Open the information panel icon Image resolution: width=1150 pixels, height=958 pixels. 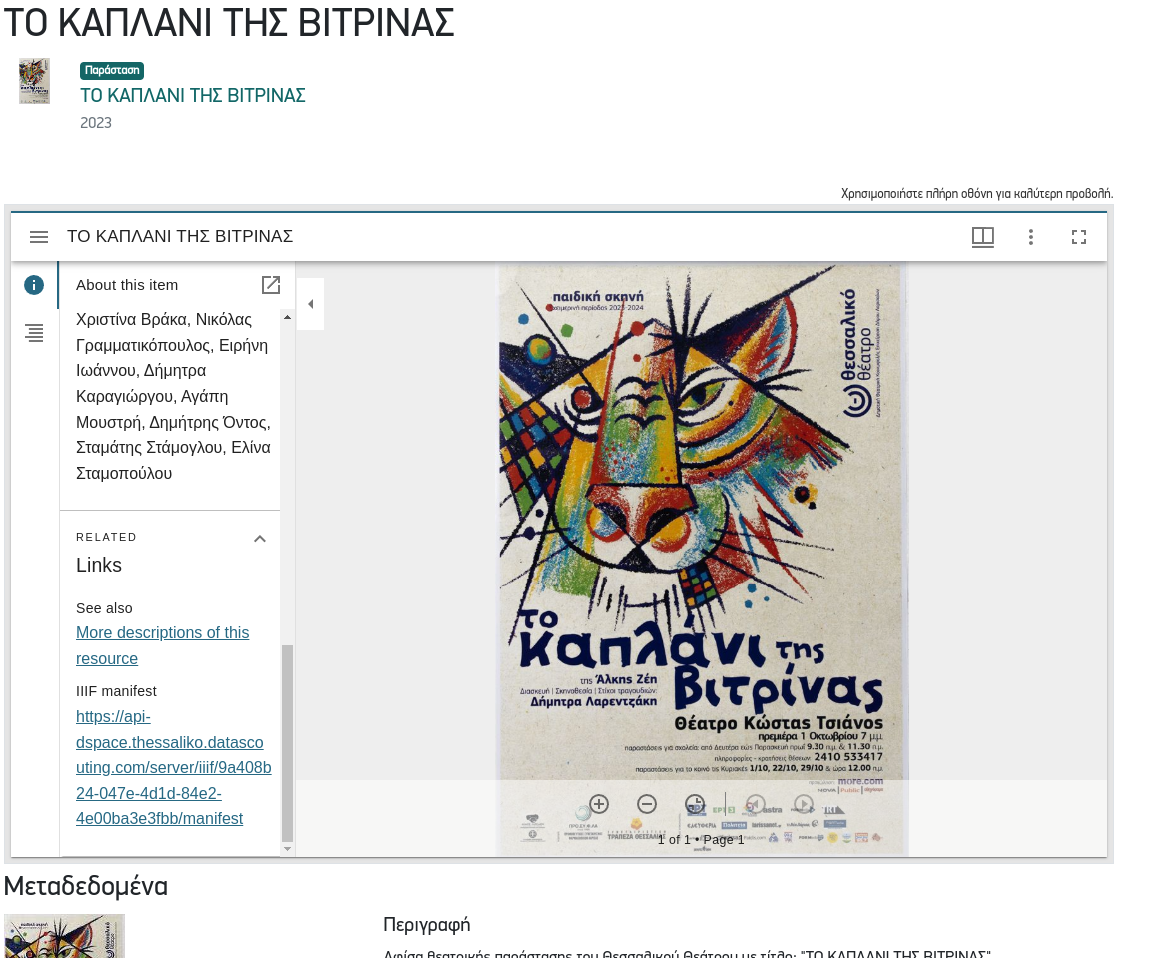(34, 285)
